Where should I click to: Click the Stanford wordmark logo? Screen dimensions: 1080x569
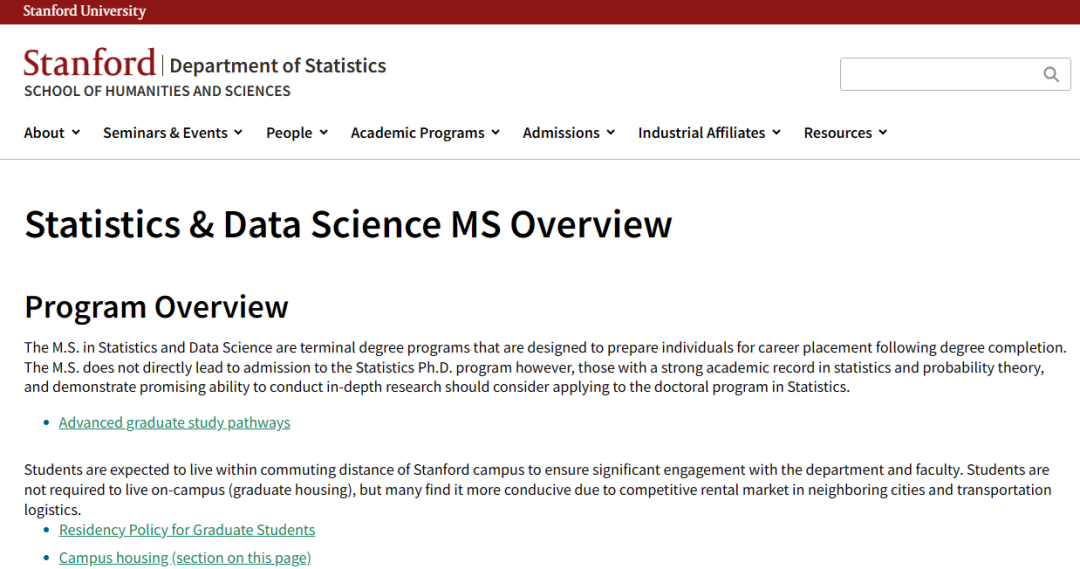(x=90, y=63)
